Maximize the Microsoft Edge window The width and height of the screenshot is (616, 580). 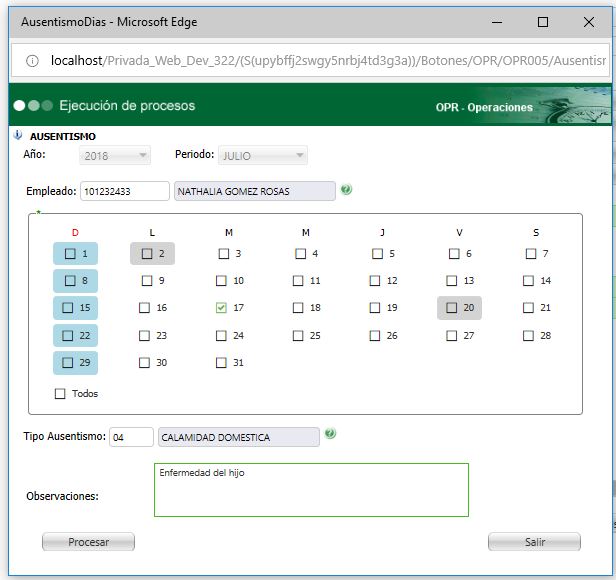[x=543, y=22]
